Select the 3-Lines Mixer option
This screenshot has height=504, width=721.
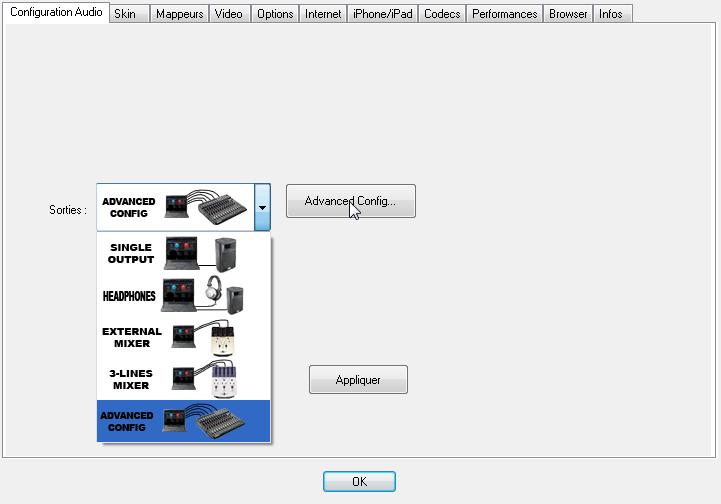pos(184,379)
